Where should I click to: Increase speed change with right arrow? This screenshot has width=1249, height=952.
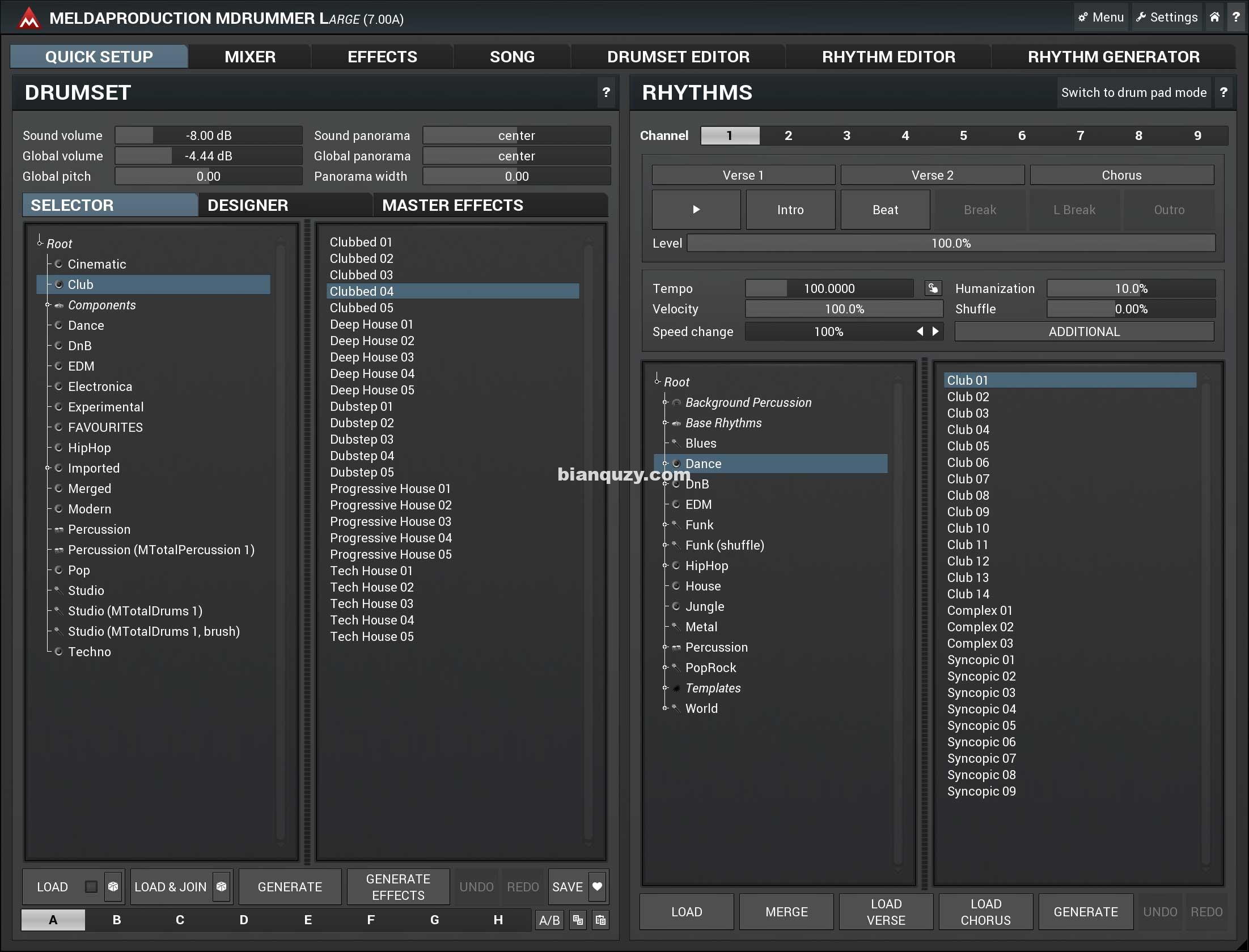(935, 331)
